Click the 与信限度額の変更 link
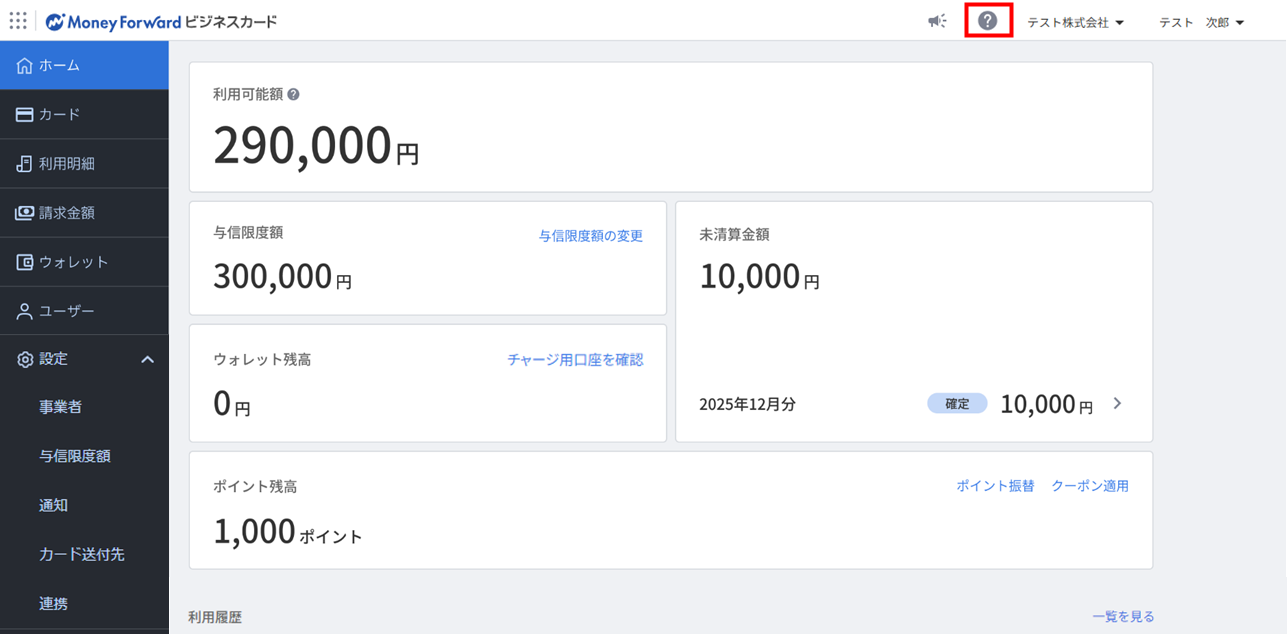This screenshot has width=1287, height=634. click(590, 236)
